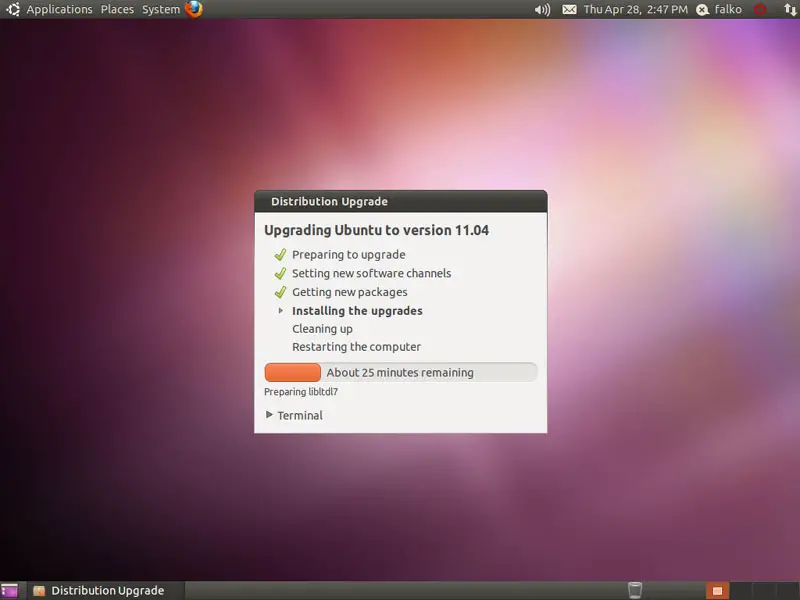Open the Trash icon in bottom panel

coord(635,590)
